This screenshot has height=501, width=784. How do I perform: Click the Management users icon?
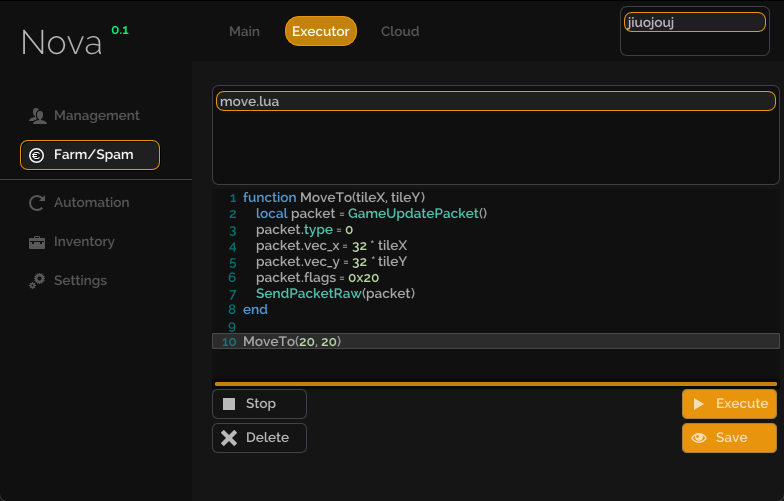click(38, 116)
